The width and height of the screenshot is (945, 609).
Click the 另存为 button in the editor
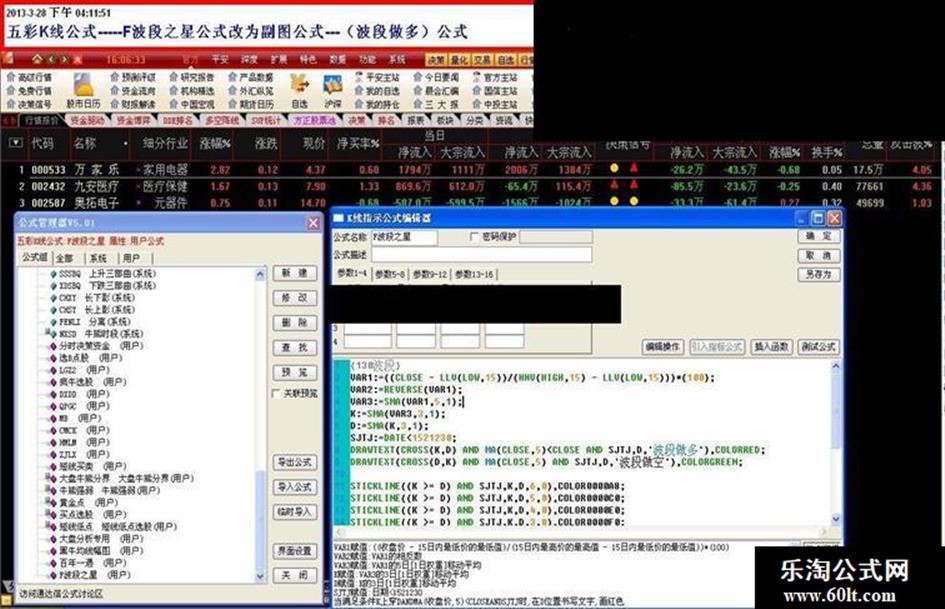[818, 274]
